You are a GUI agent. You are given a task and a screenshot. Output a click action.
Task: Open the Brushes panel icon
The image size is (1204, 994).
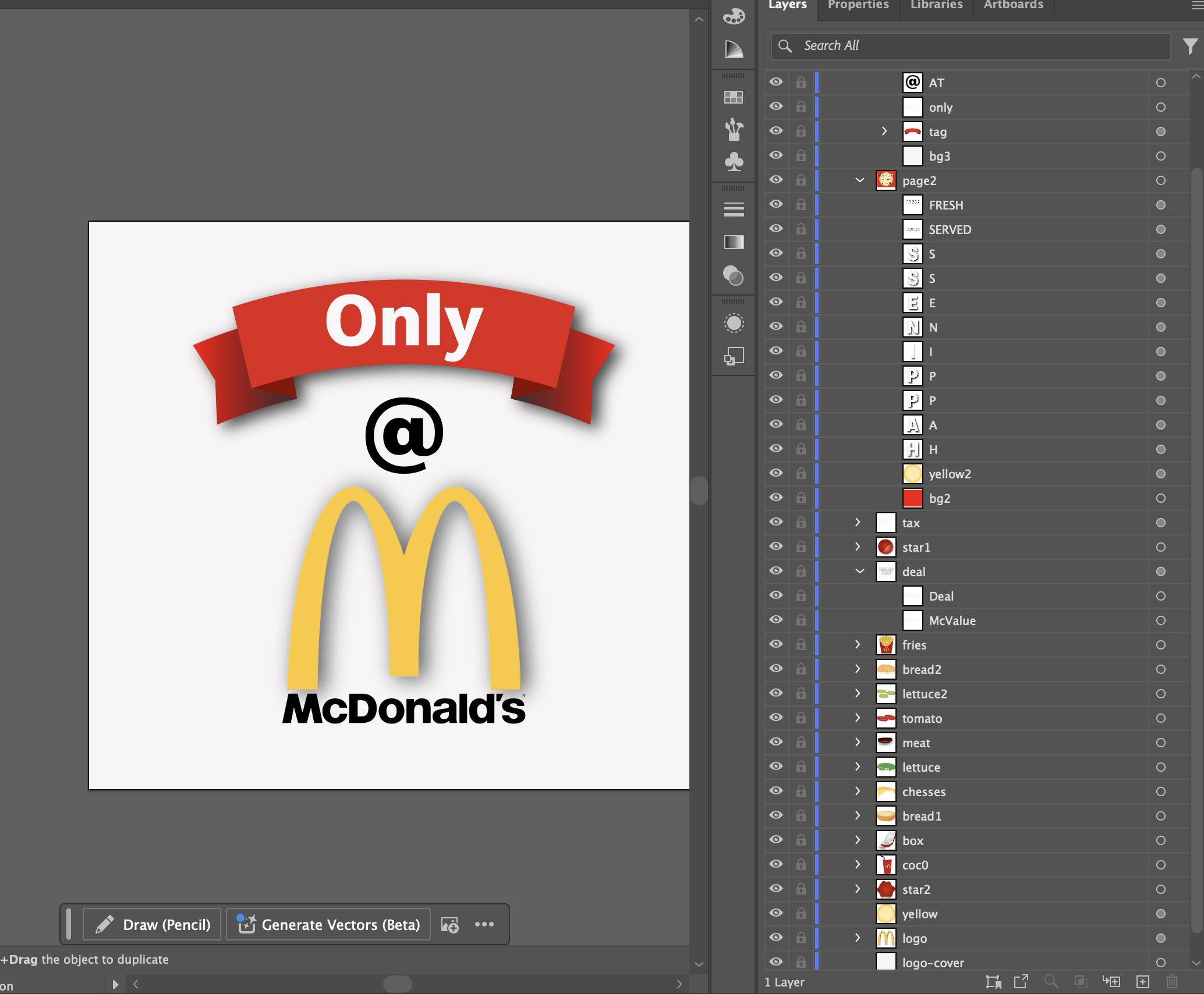pos(734,129)
